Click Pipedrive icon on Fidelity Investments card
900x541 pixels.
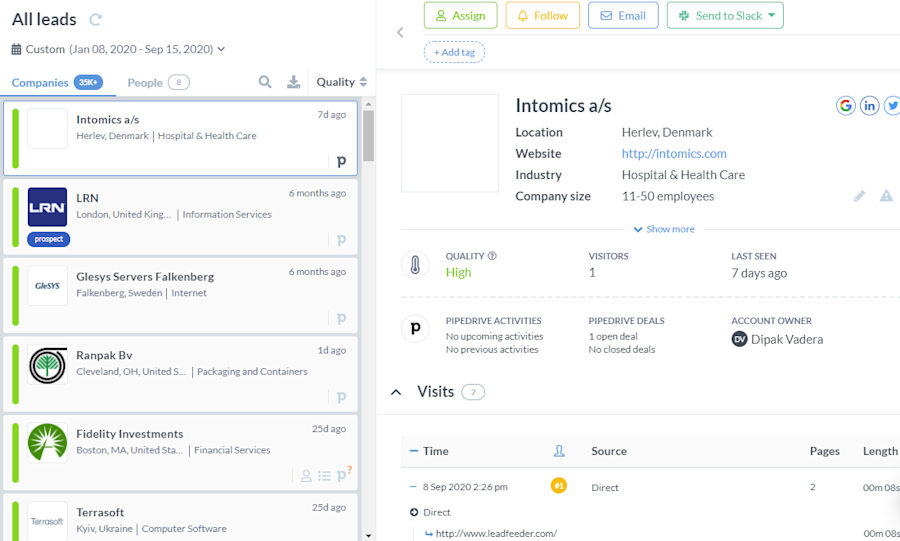pyautogui.click(x=344, y=474)
